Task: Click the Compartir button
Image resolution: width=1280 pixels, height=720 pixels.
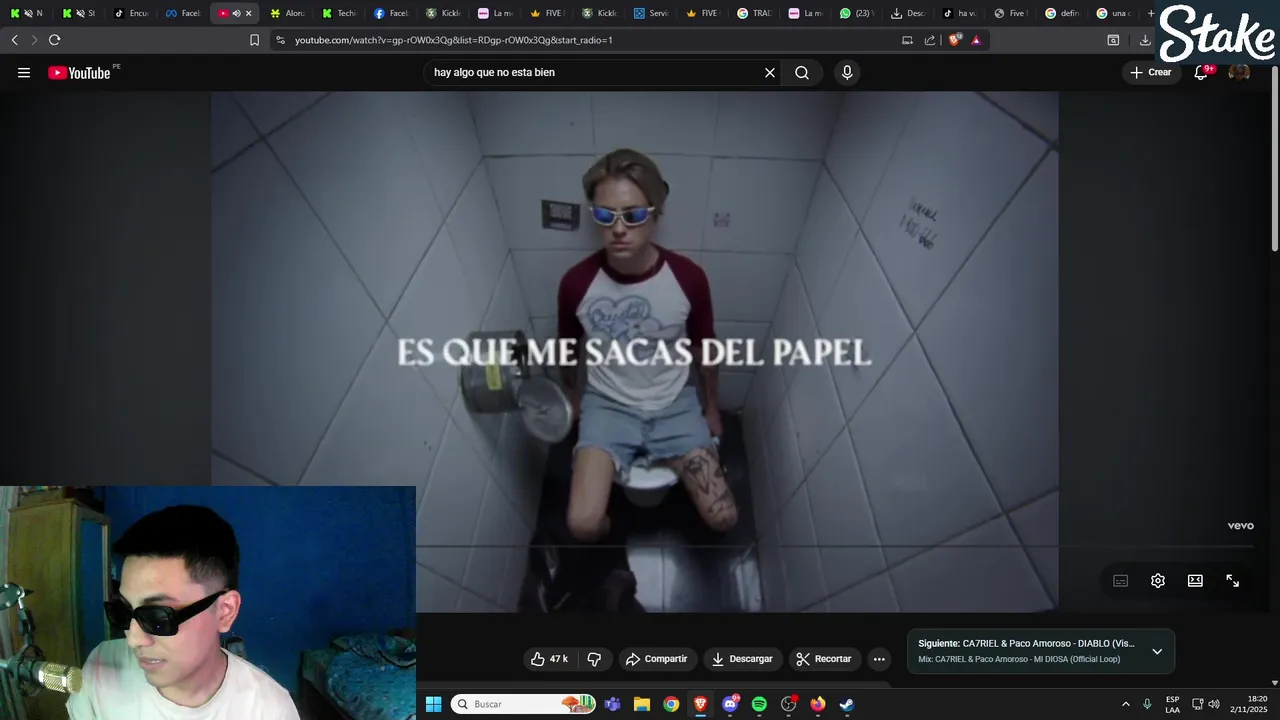Action: [x=656, y=659]
